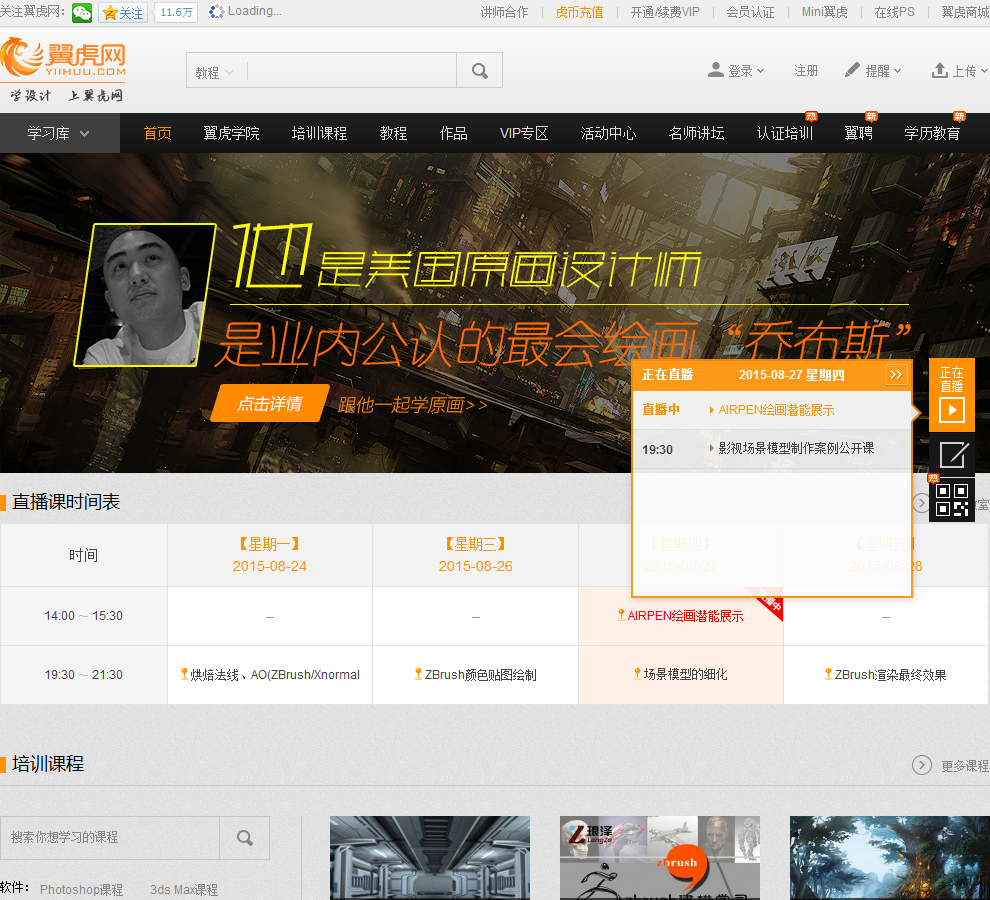The width and height of the screenshot is (990, 900).
Task: Click the 注册 register link
Action: [806, 70]
